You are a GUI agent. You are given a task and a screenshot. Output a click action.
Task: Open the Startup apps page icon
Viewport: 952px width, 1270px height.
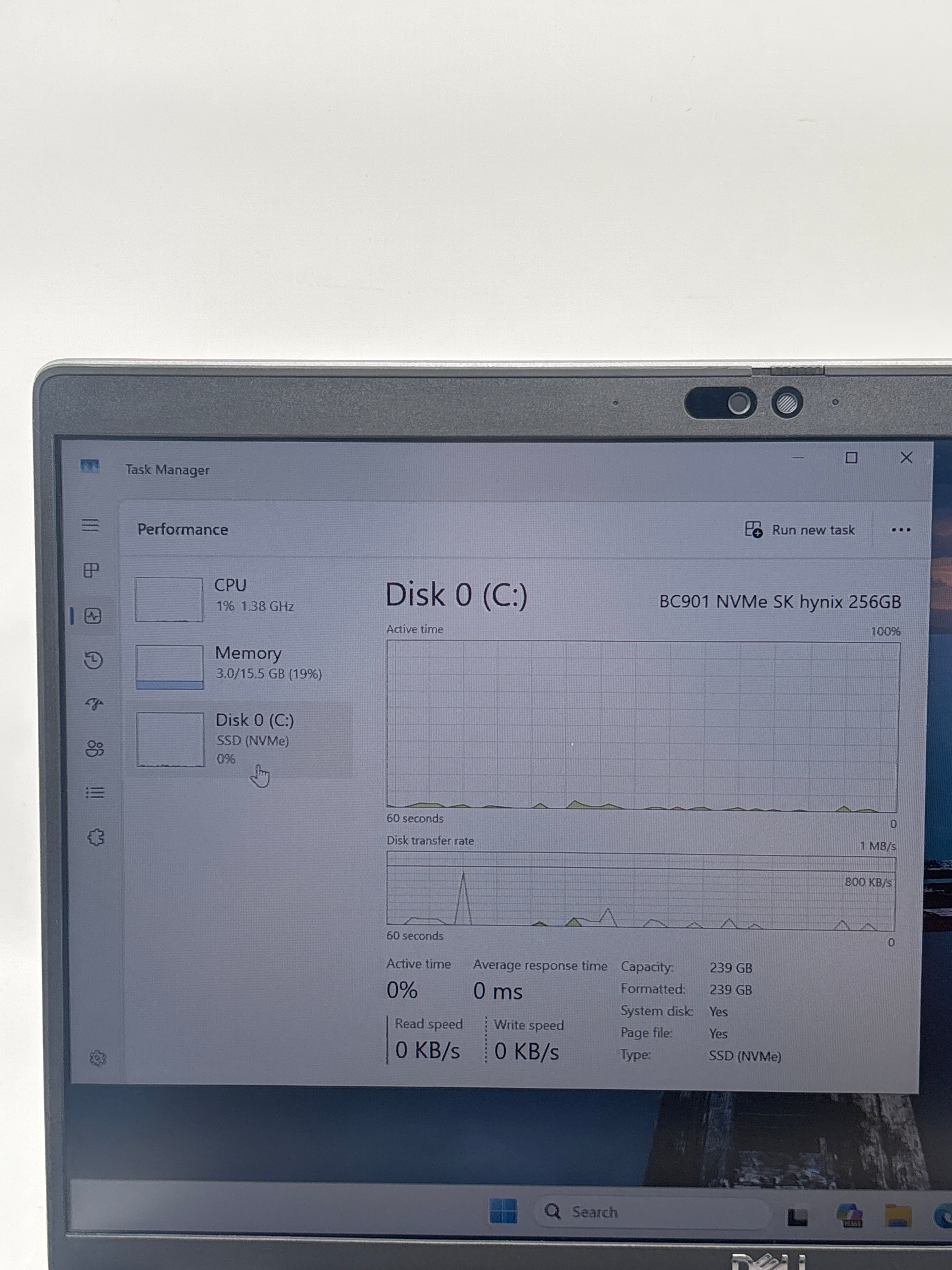(94, 704)
